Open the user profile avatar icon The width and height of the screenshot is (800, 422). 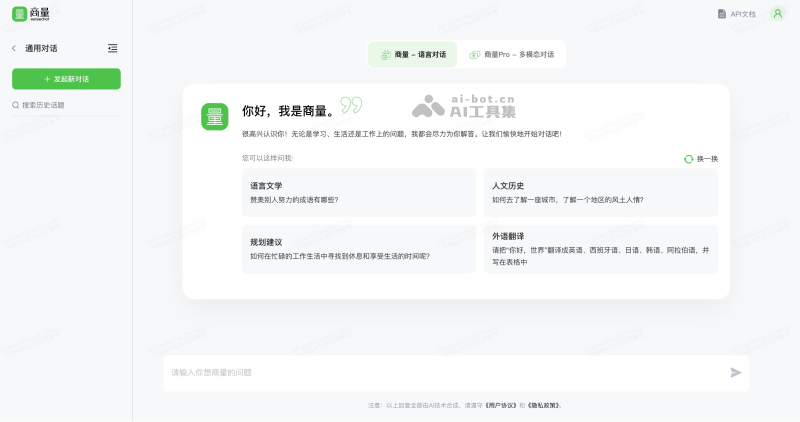[x=778, y=13]
